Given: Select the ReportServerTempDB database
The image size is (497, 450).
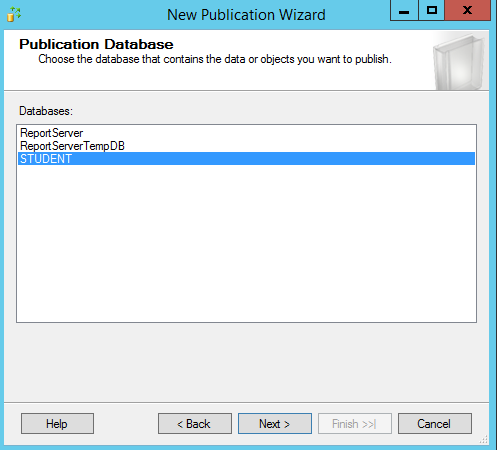Looking at the screenshot, I should pos(246,146).
